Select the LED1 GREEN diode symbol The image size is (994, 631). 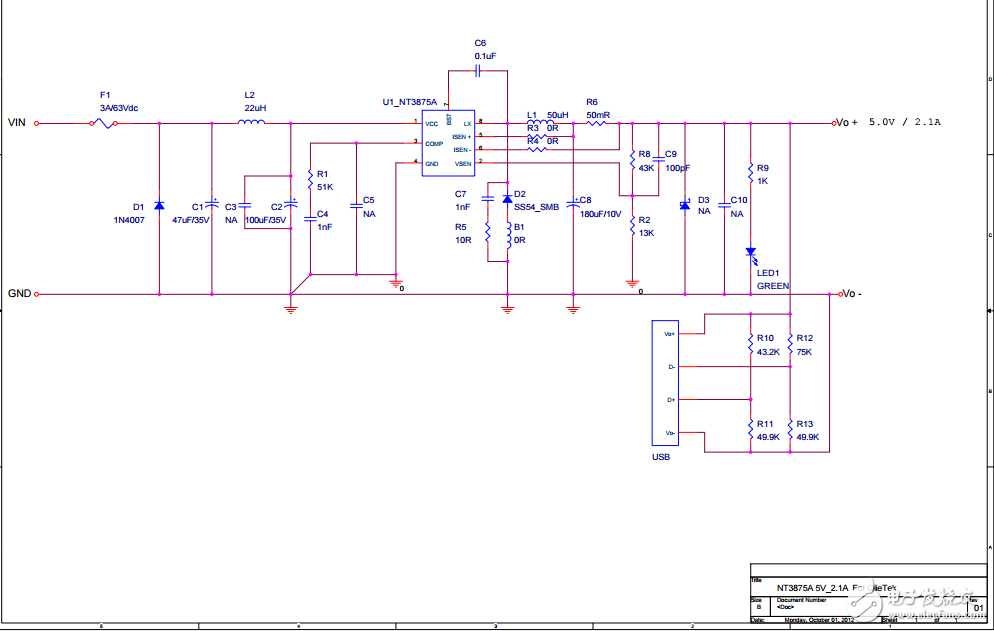(x=750, y=253)
